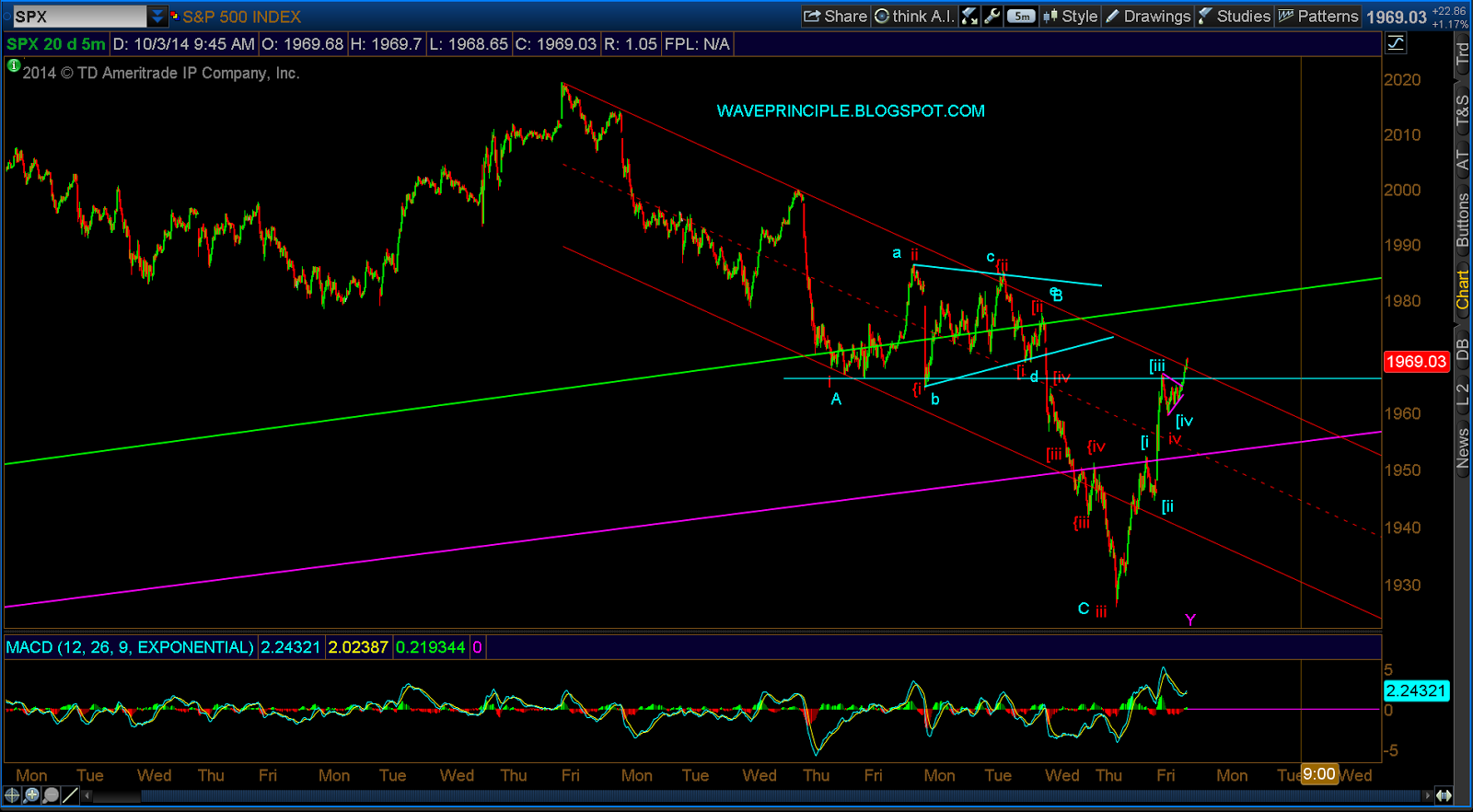Image resolution: width=1473 pixels, height=812 pixels.
Task: Click the 9:00 time axis marker
Action: coord(1319,774)
